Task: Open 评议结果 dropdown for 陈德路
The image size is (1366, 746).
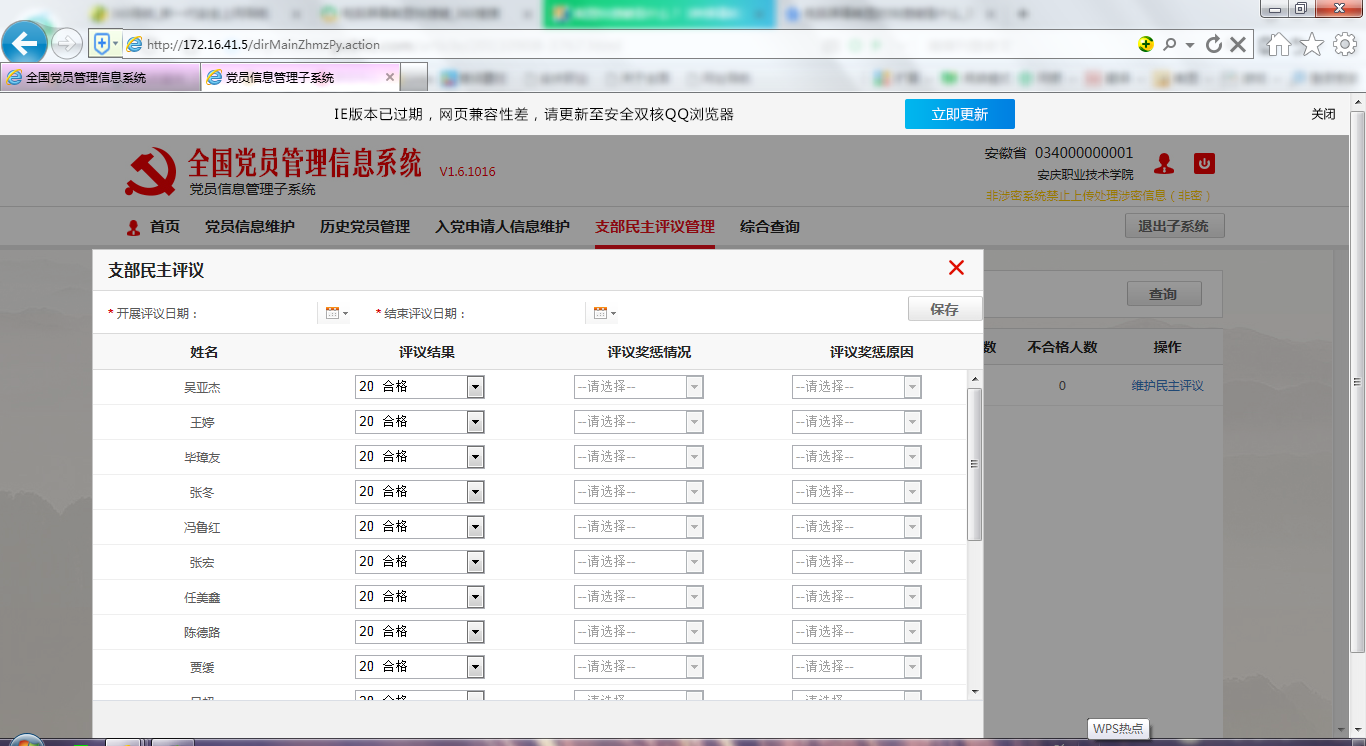Action: coord(475,632)
